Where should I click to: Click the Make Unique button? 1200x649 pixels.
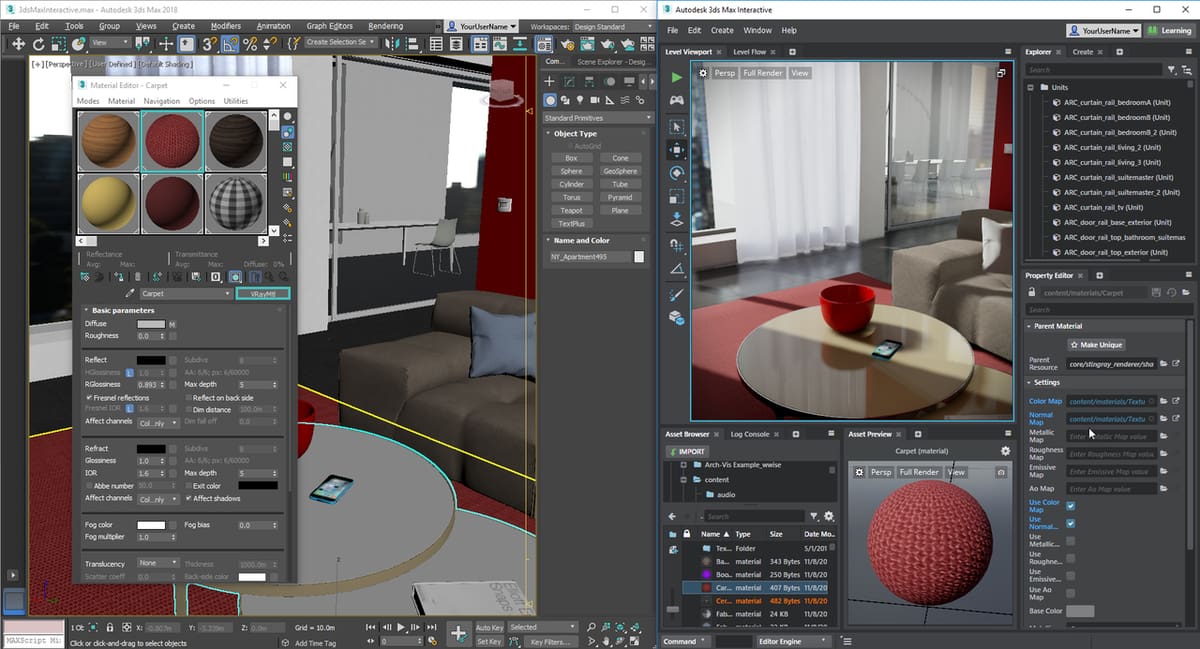coord(1096,344)
